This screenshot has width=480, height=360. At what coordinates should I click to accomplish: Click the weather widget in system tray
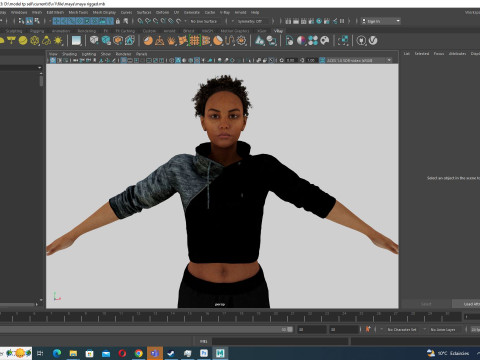[x=448, y=353]
